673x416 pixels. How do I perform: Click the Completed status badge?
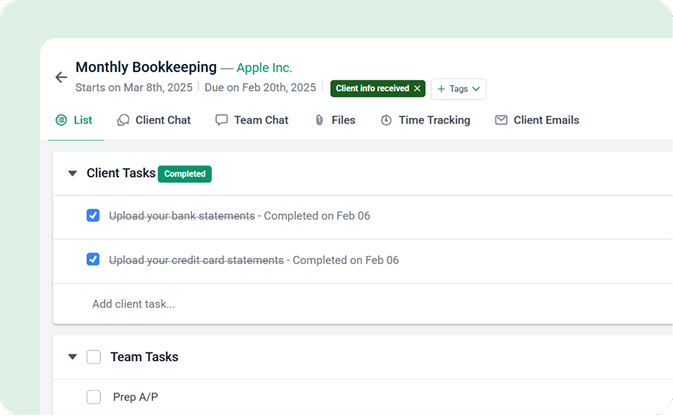pos(185,174)
